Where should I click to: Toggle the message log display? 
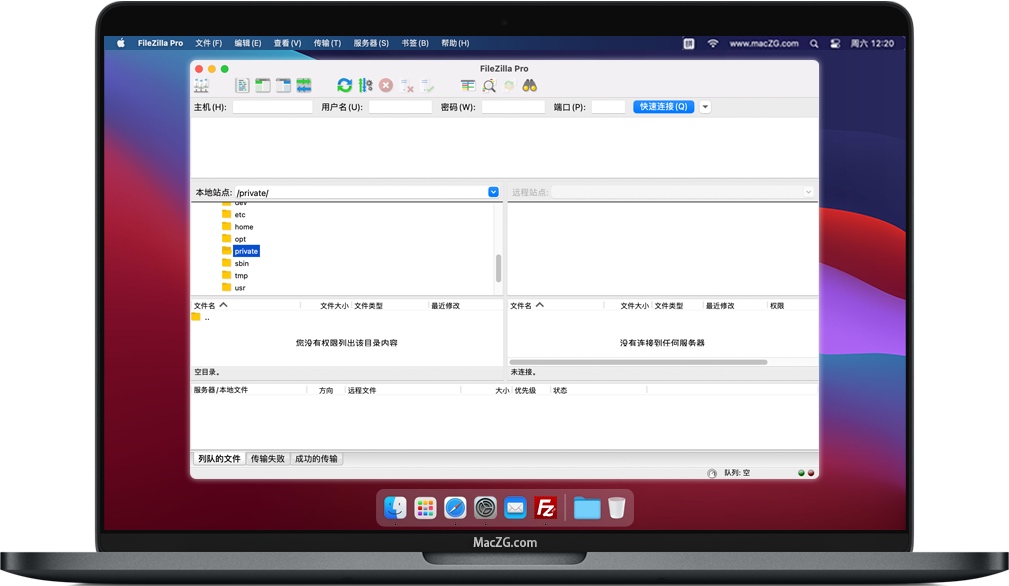[242, 86]
